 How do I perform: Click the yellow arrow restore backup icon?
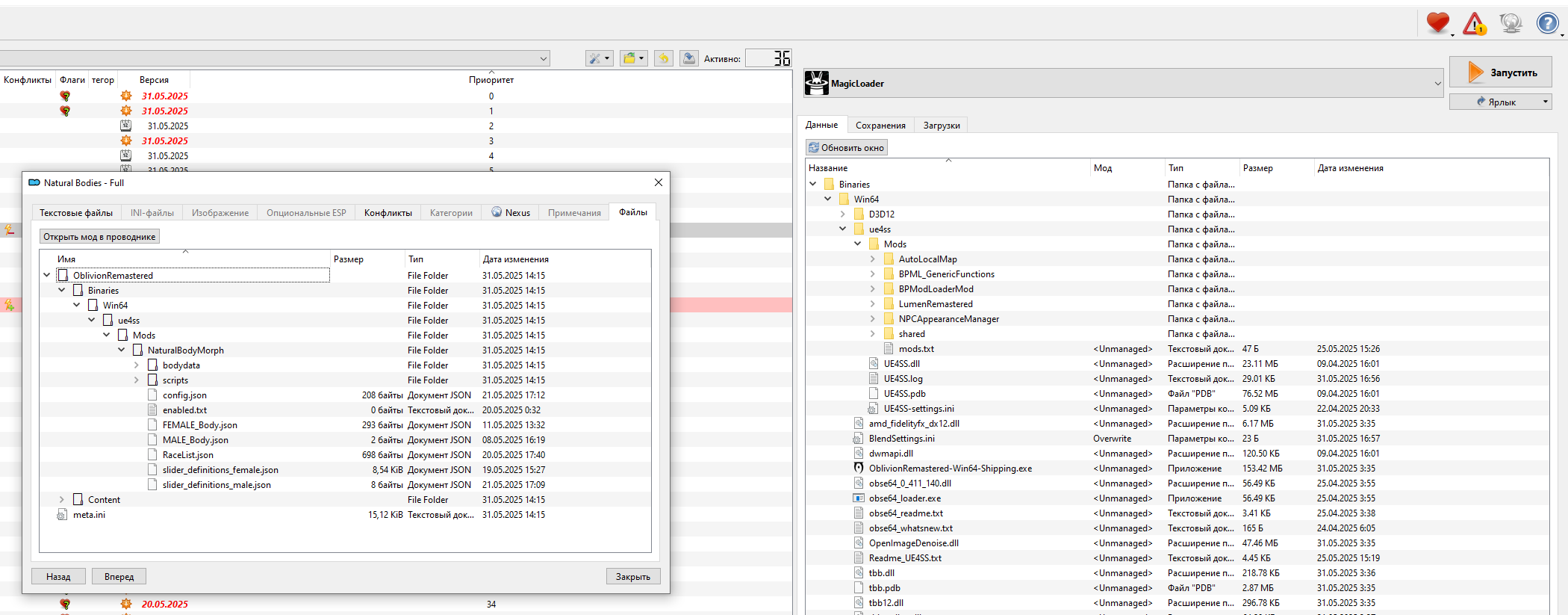pyautogui.click(x=663, y=58)
